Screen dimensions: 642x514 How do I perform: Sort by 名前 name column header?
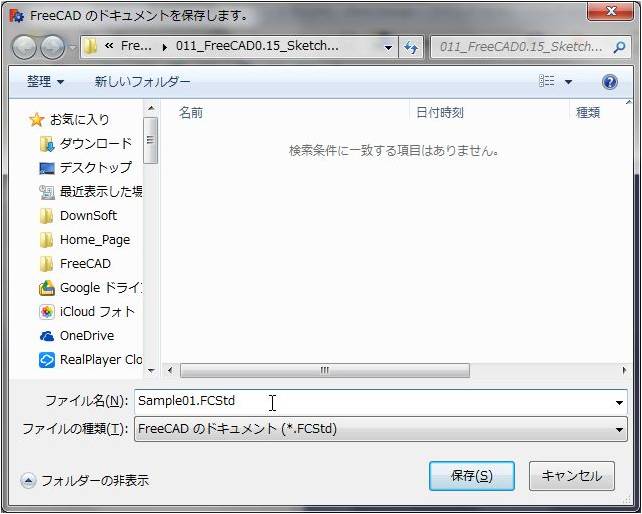[x=191, y=112]
